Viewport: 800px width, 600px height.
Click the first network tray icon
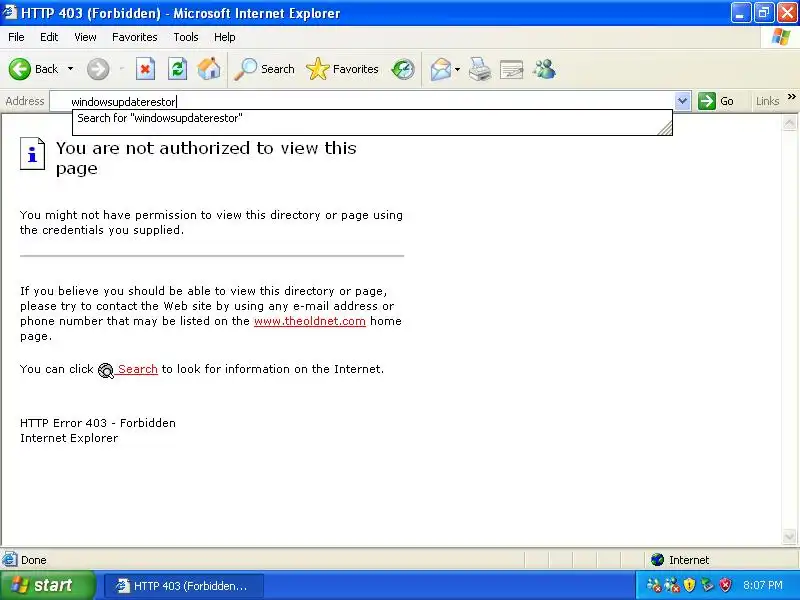654,585
